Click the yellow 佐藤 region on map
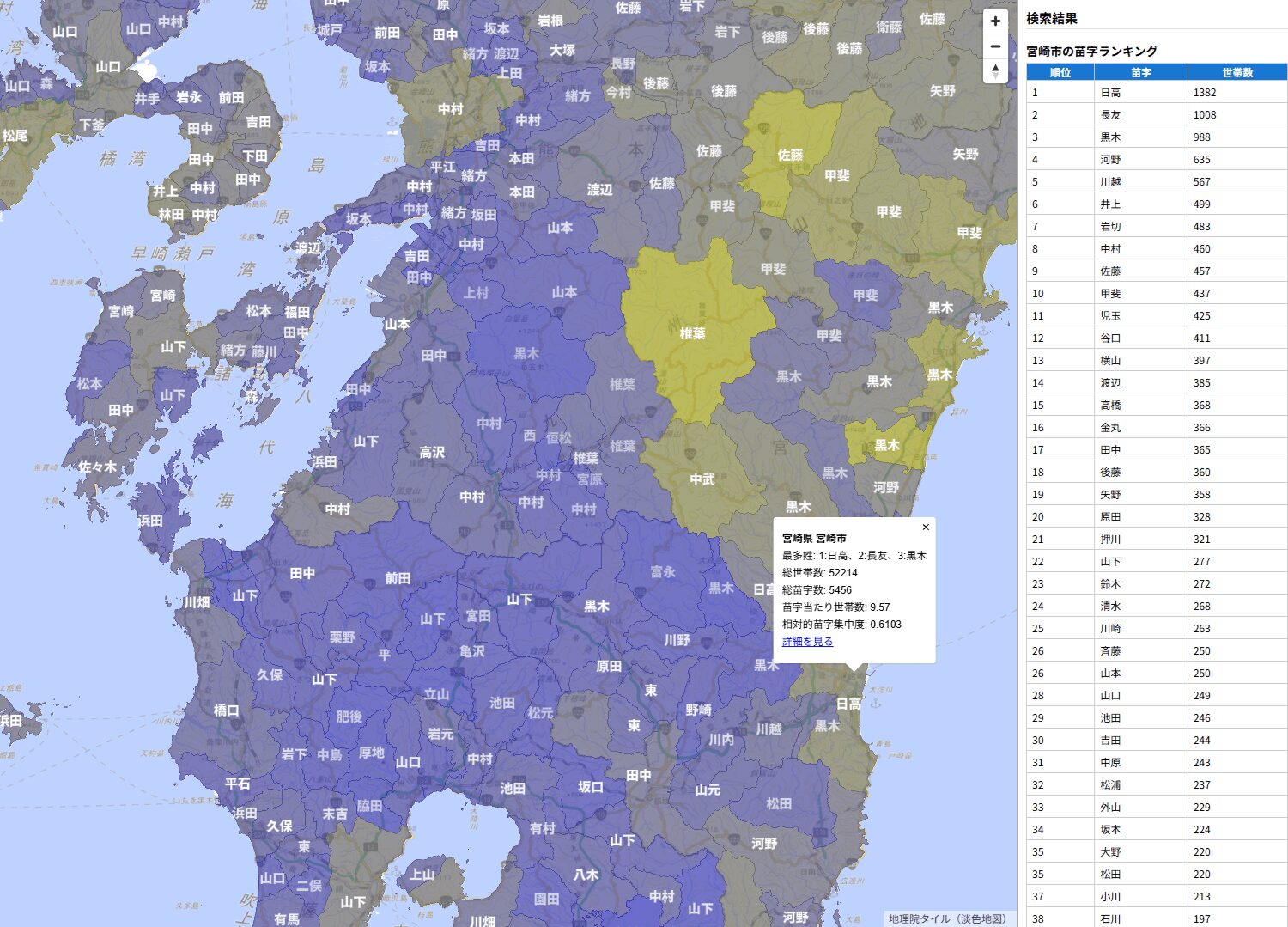The width and height of the screenshot is (1288, 927). click(789, 155)
